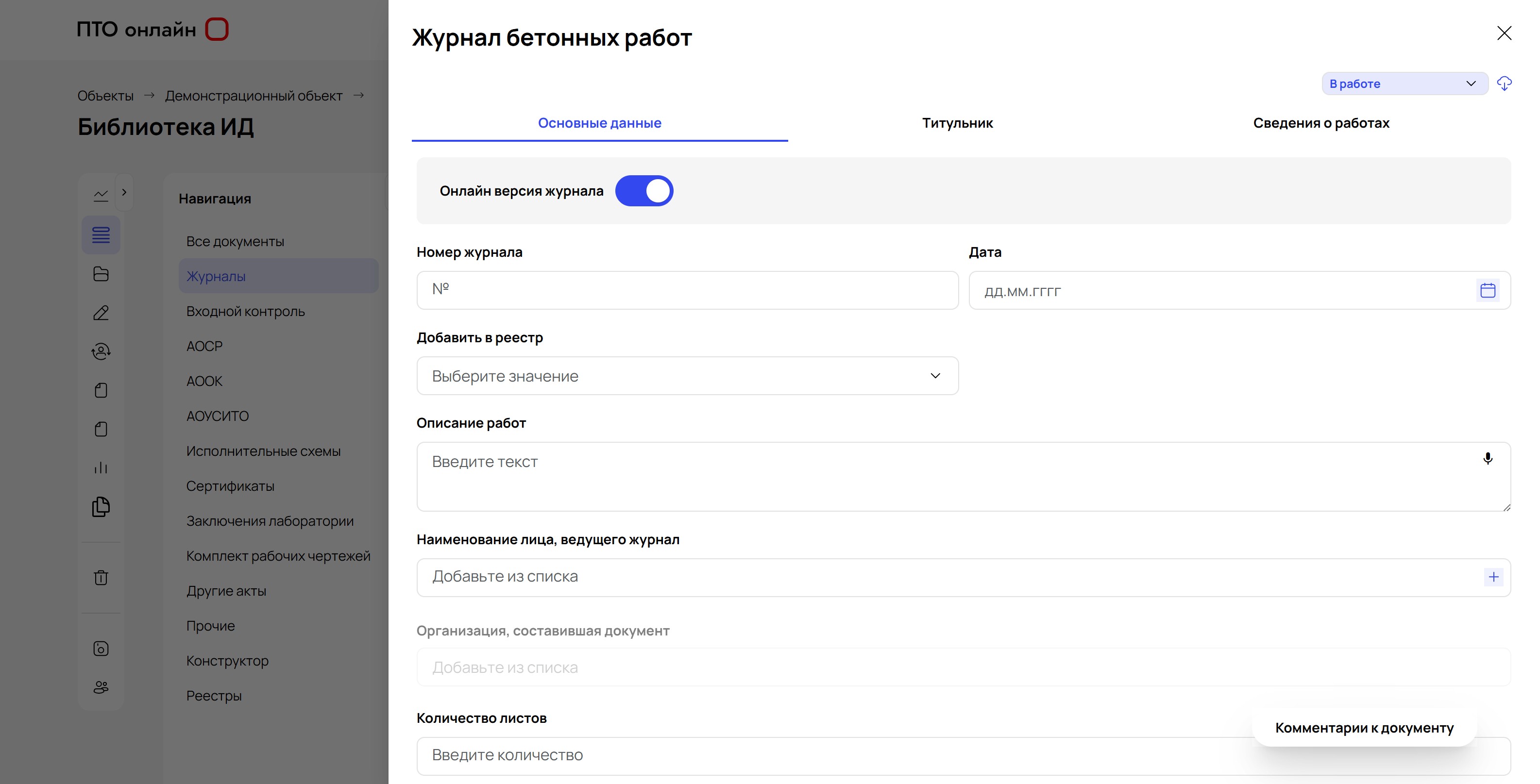This screenshot has height=784, width=1540.
Task: Select 'Журналы' in navigation
Action: click(x=279, y=276)
